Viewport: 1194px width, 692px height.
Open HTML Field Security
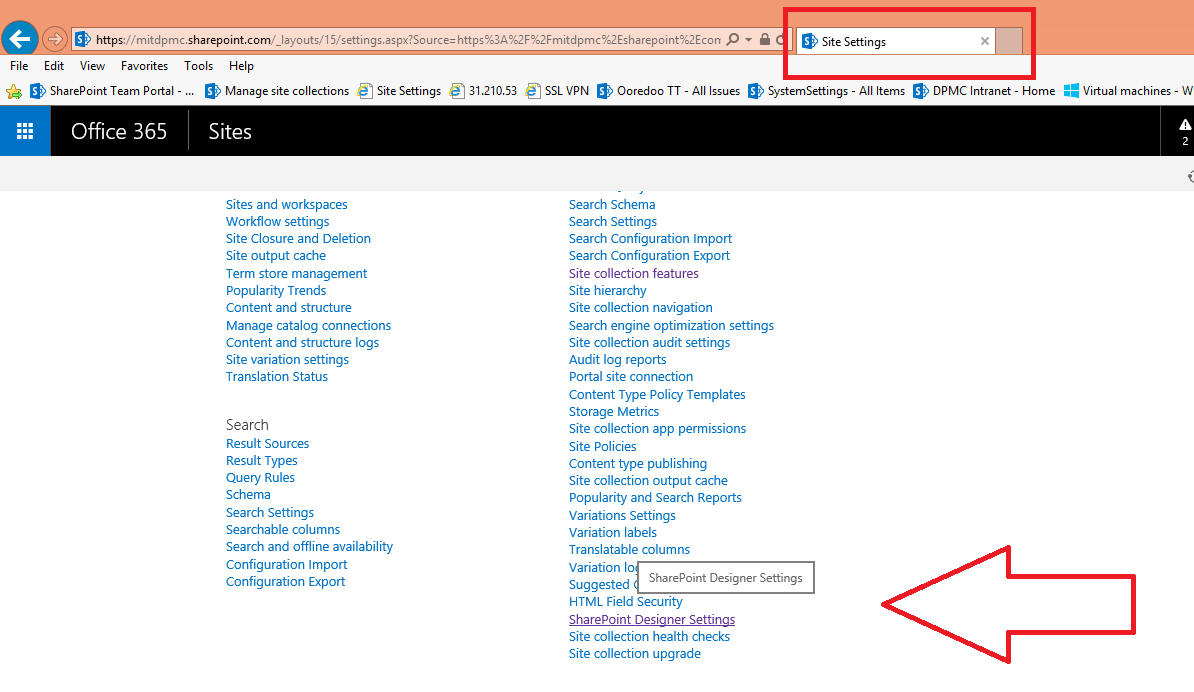(x=625, y=601)
